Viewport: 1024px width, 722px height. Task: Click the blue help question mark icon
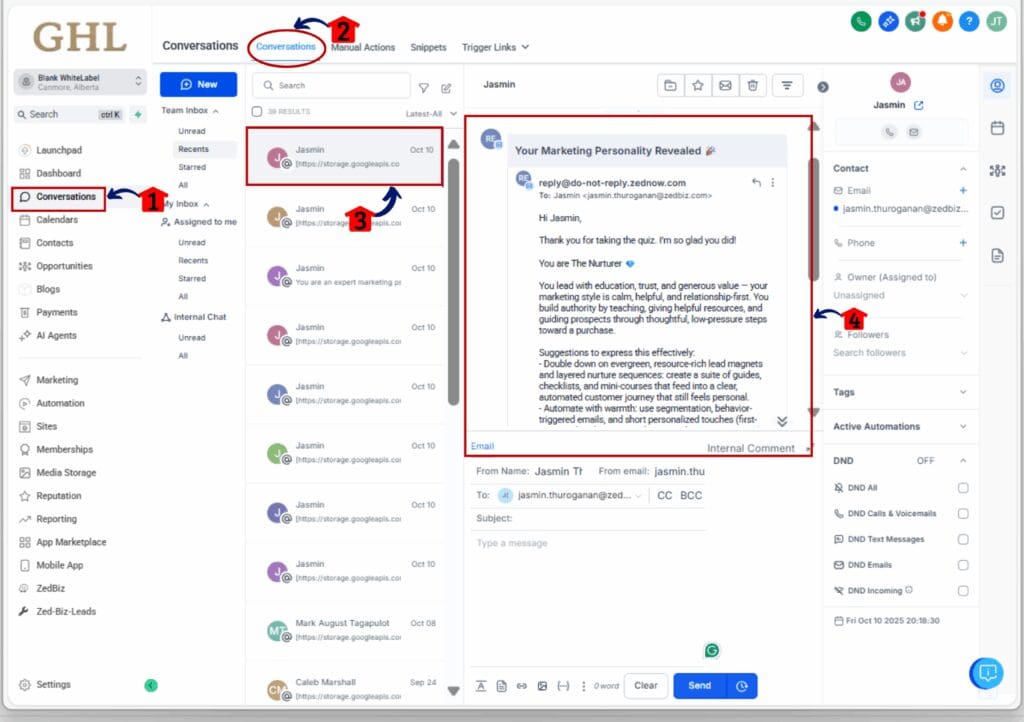pyautogui.click(x=968, y=21)
